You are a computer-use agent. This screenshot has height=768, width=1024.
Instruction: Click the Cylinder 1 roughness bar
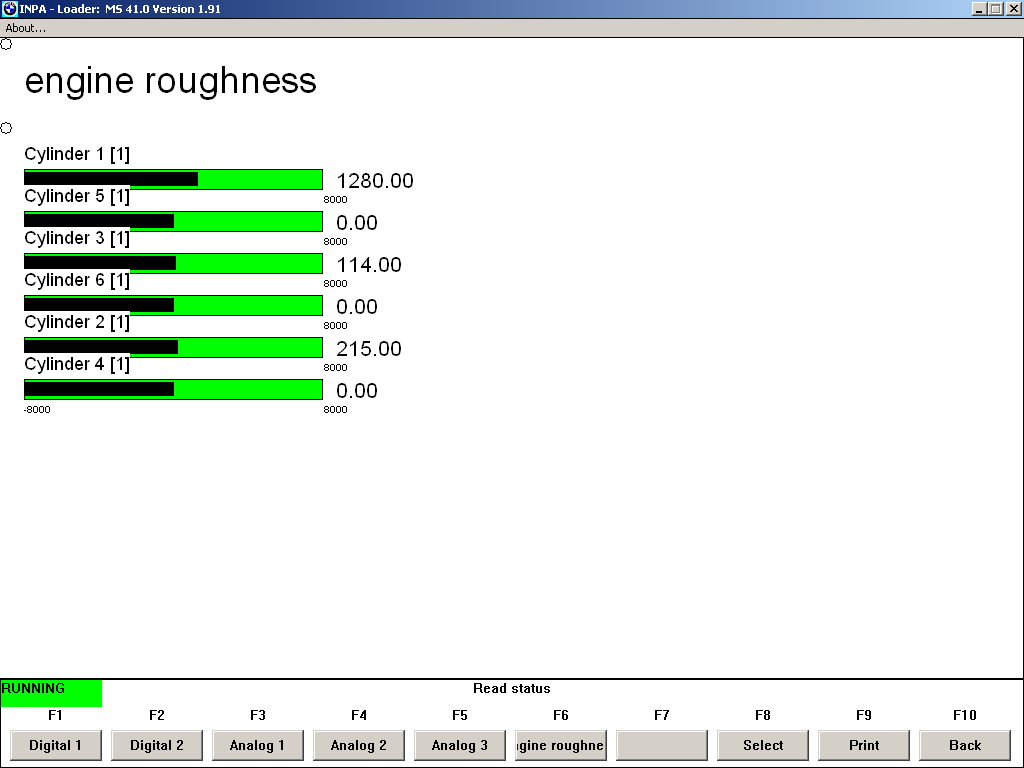pyautogui.click(x=173, y=179)
